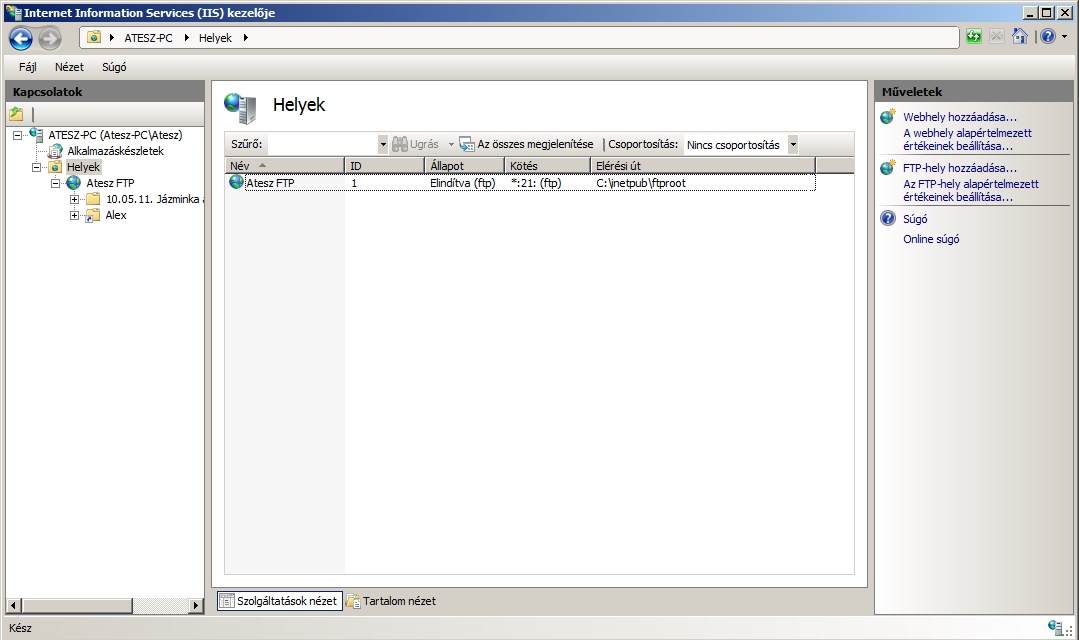The height and width of the screenshot is (640, 1079).
Task: Click the FTP-hely hozzáadása globe icon
Action: tap(888, 168)
